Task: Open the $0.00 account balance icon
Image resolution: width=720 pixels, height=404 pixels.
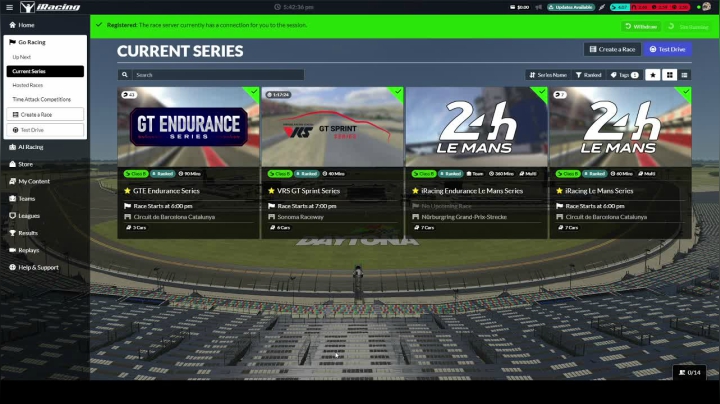Action: pyautogui.click(x=519, y=7)
